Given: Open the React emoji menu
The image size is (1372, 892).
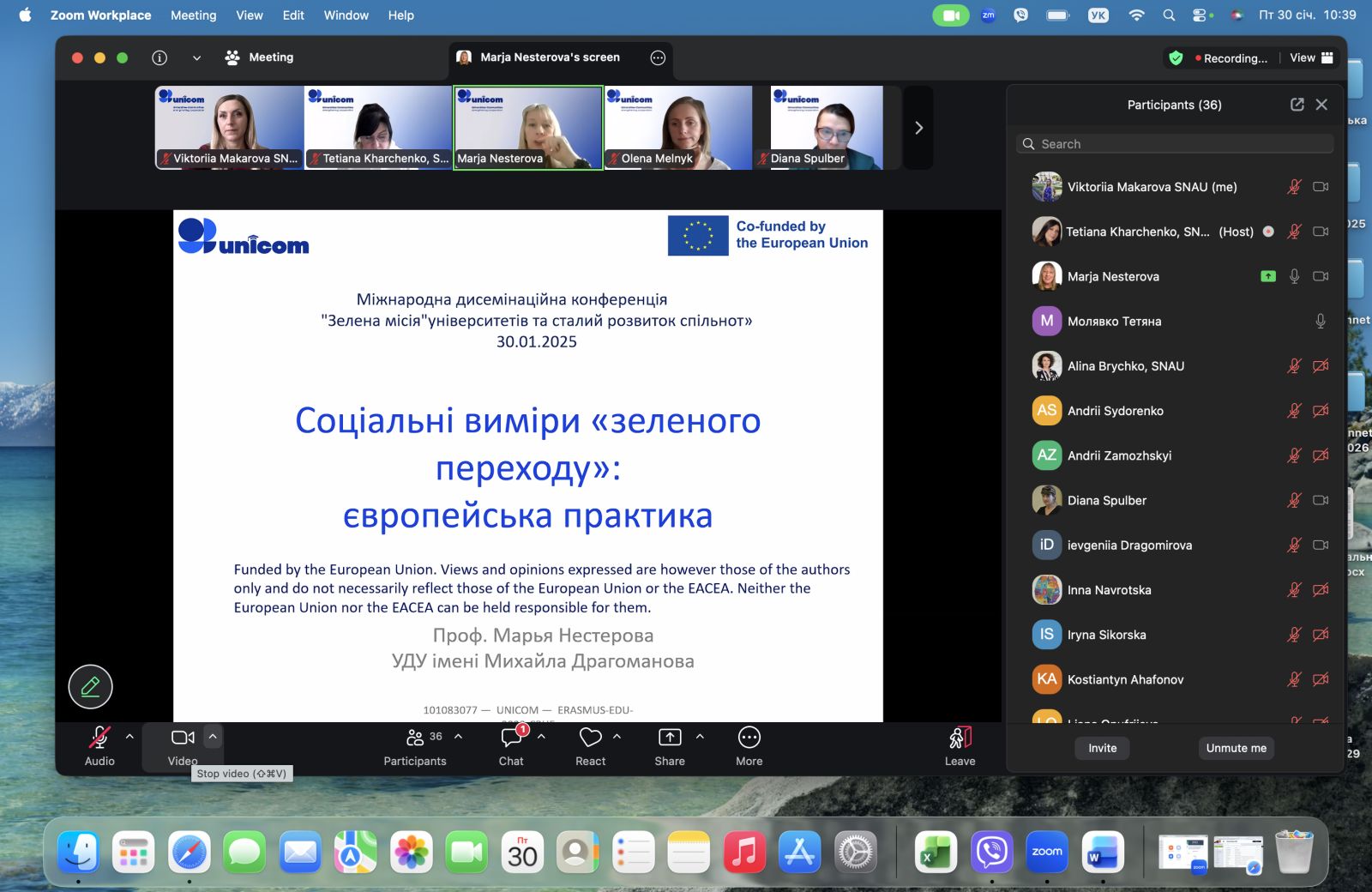Looking at the screenshot, I should point(590,738).
